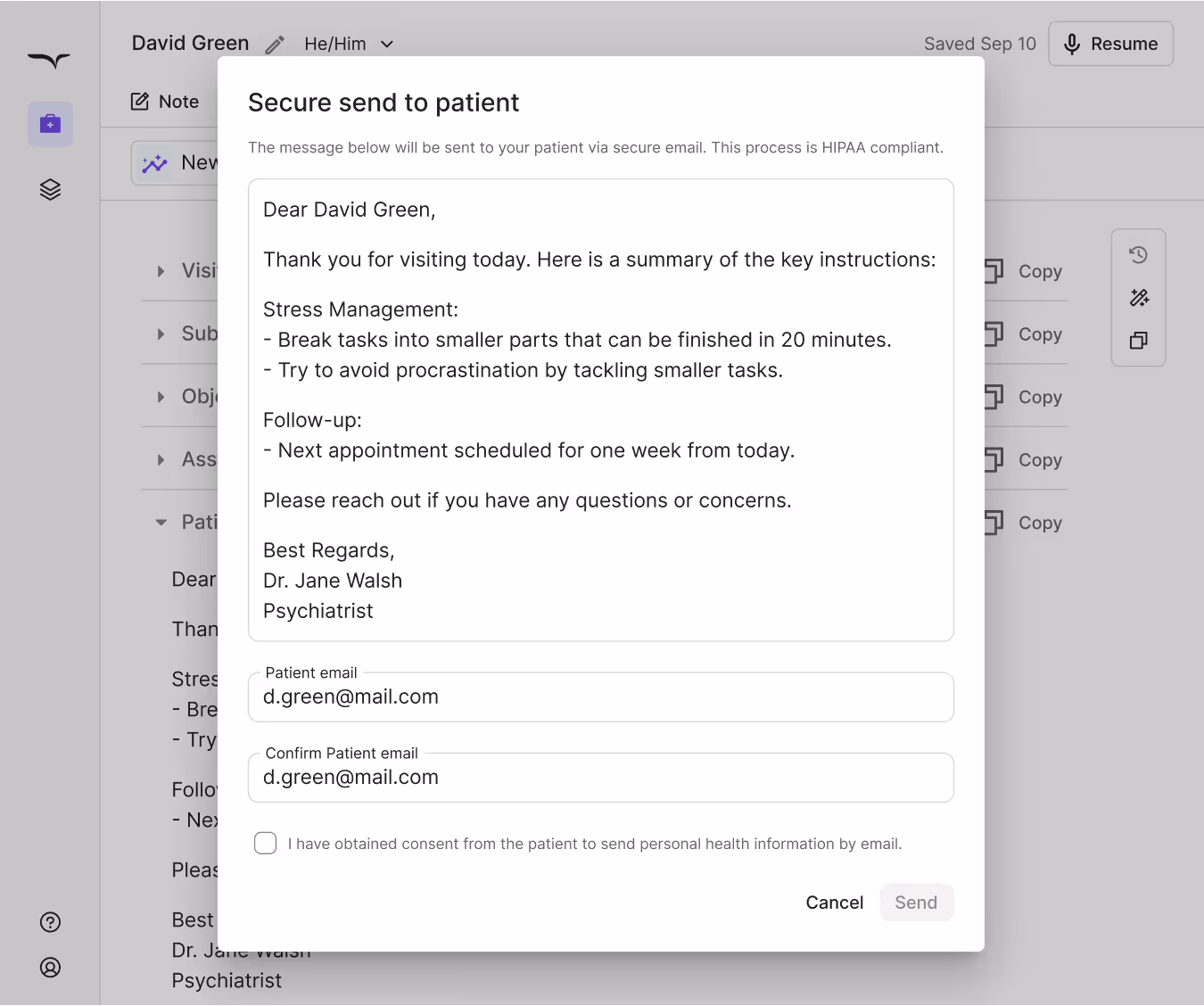The width and height of the screenshot is (1204, 1006).
Task: Check the patient consent checkbox
Action: pos(265,843)
